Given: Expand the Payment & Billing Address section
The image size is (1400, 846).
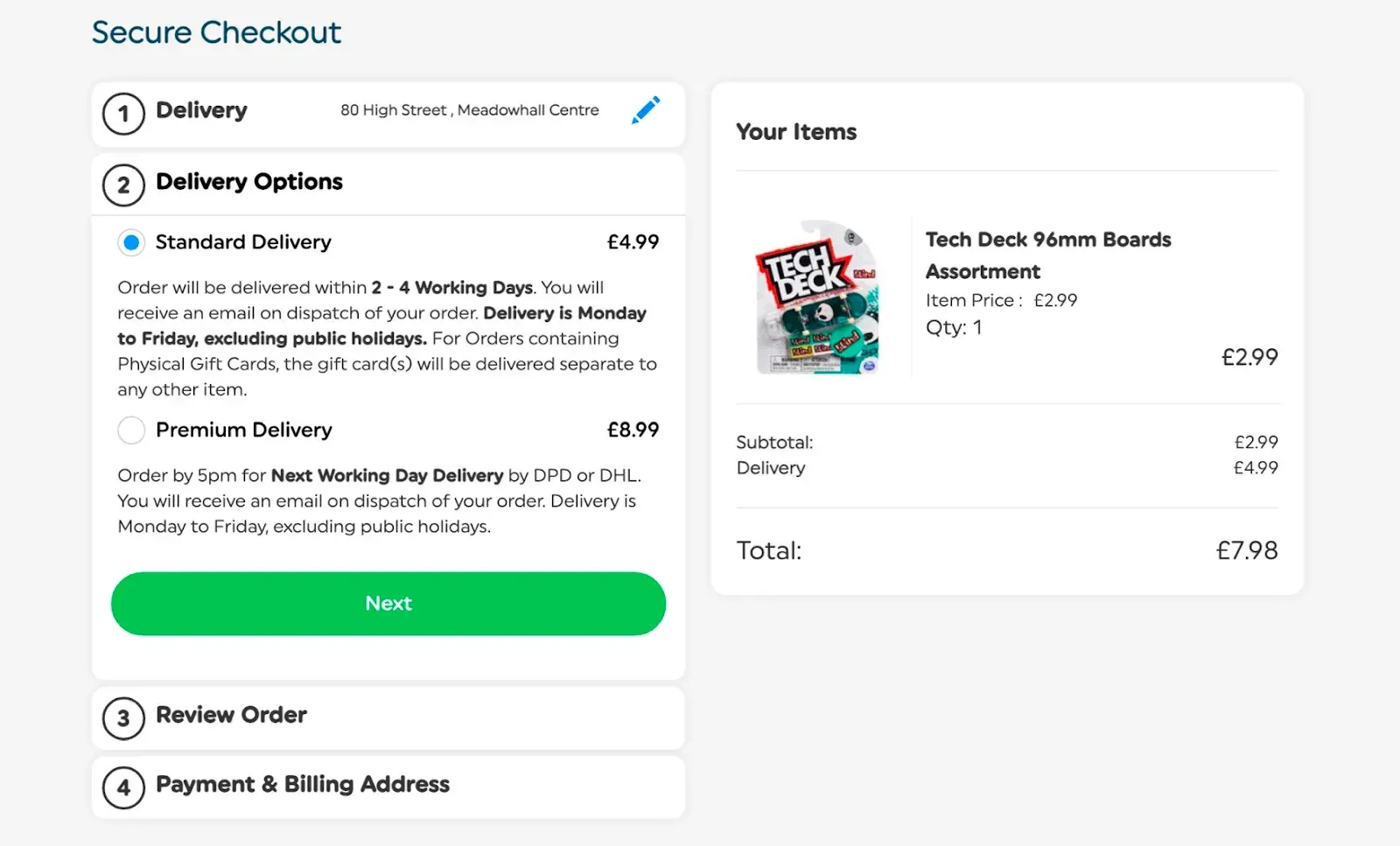Looking at the screenshot, I should (x=302, y=784).
